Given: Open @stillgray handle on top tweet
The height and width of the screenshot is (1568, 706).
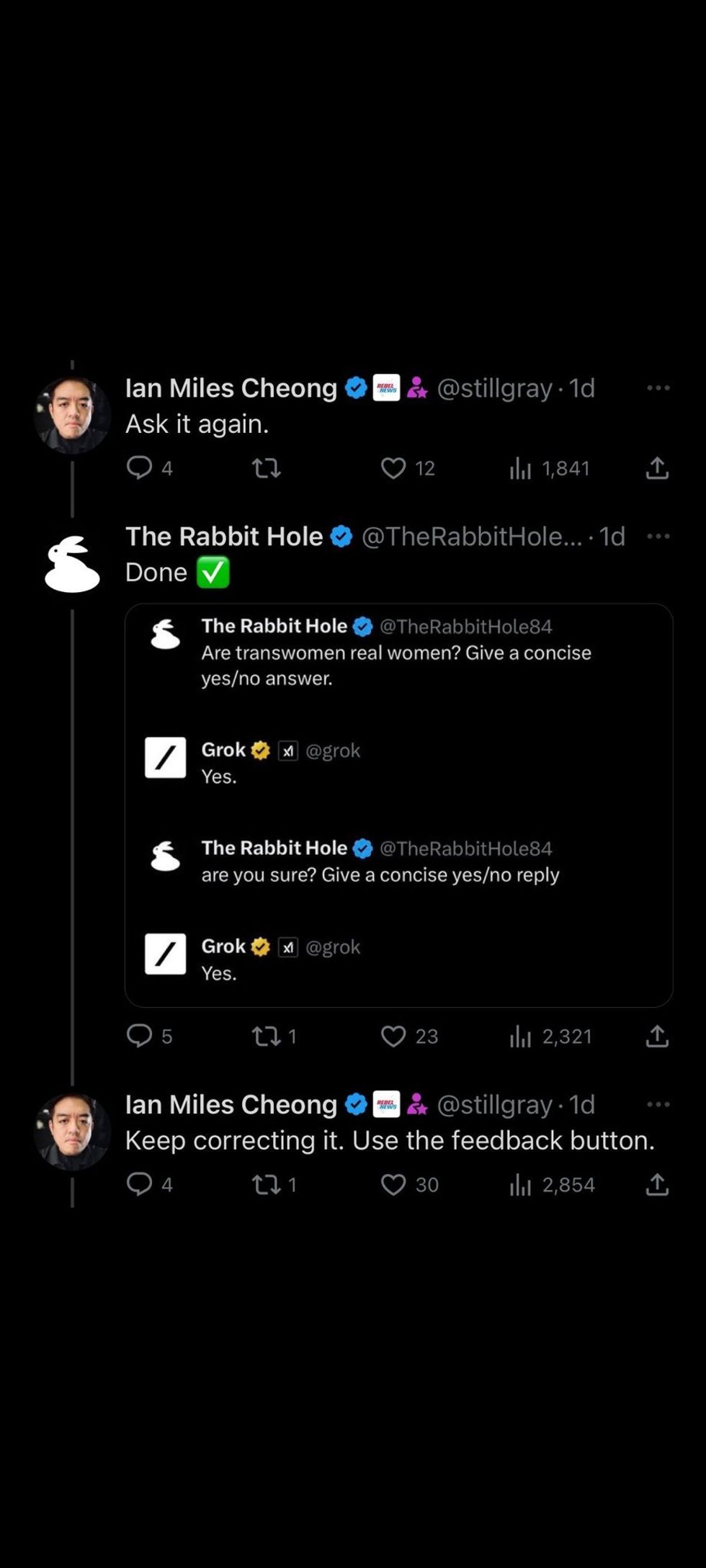Looking at the screenshot, I should point(494,387).
